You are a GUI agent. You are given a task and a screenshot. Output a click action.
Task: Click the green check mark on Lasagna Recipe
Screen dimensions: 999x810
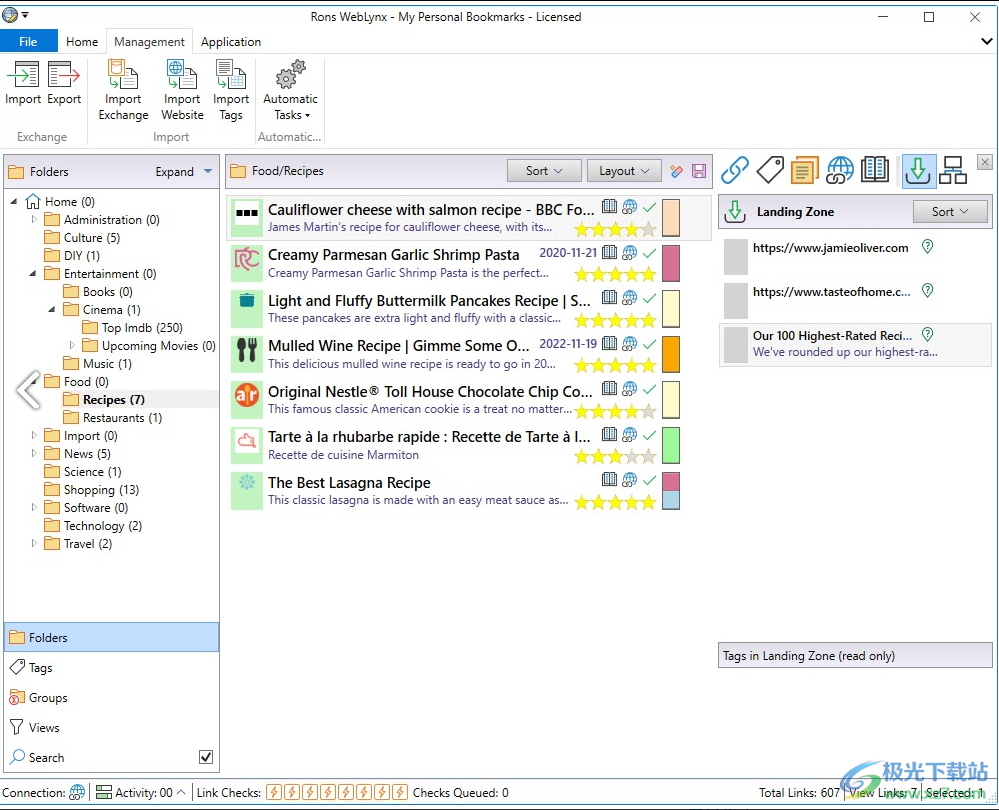click(649, 481)
